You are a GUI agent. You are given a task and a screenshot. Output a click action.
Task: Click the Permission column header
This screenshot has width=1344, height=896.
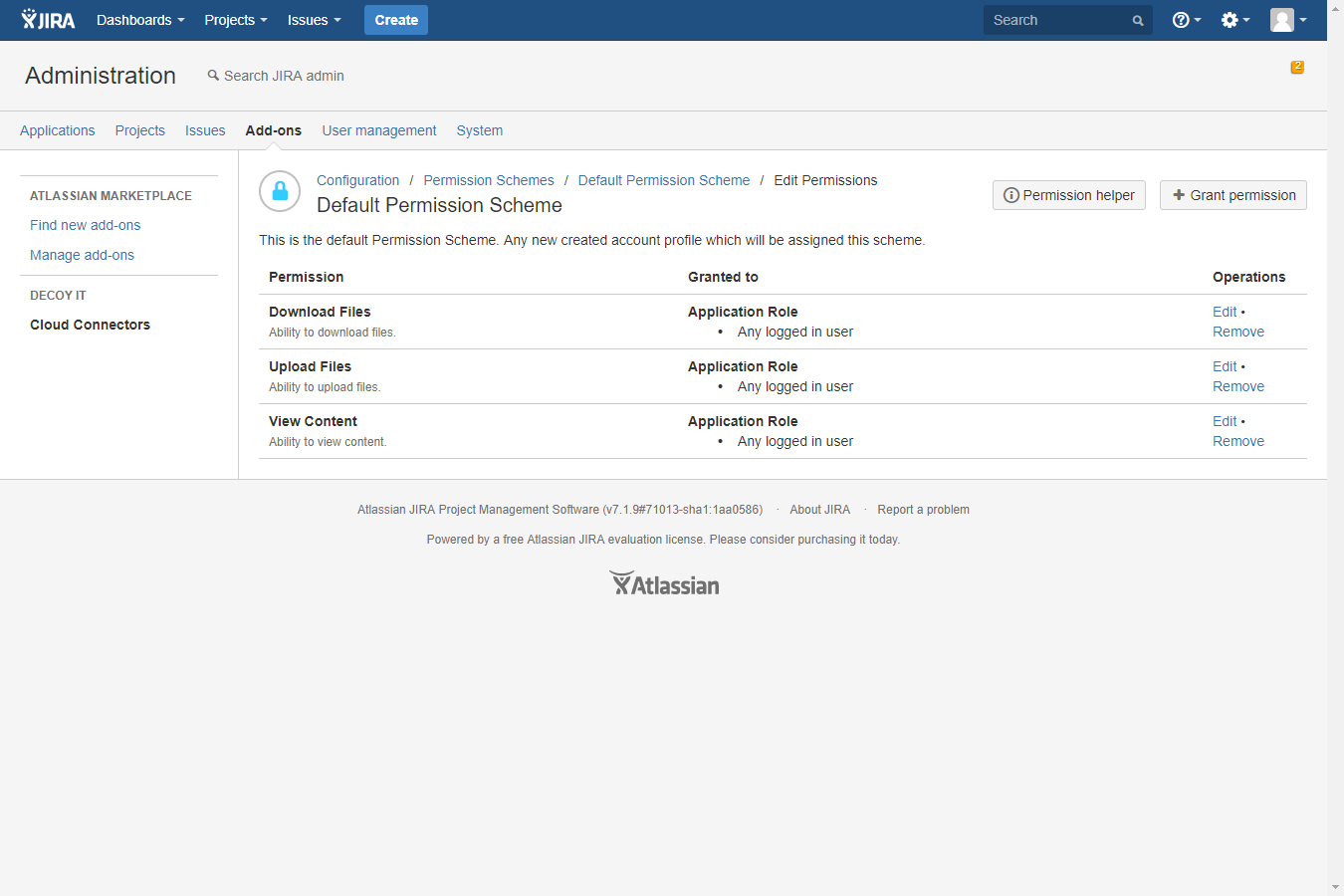pyautogui.click(x=306, y=277)
